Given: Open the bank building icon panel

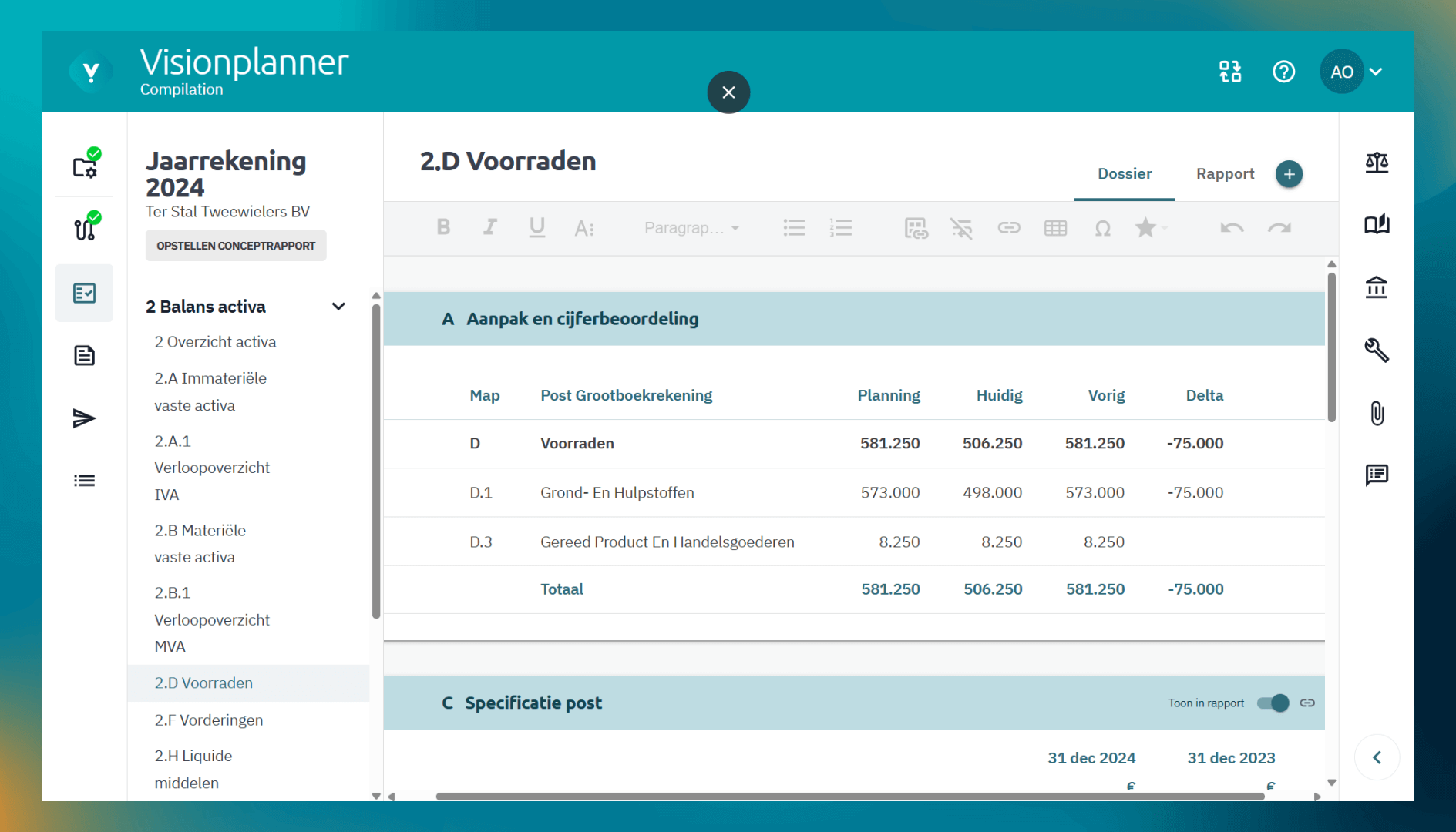Looking at the screenshot, I should coord(1377,287).
